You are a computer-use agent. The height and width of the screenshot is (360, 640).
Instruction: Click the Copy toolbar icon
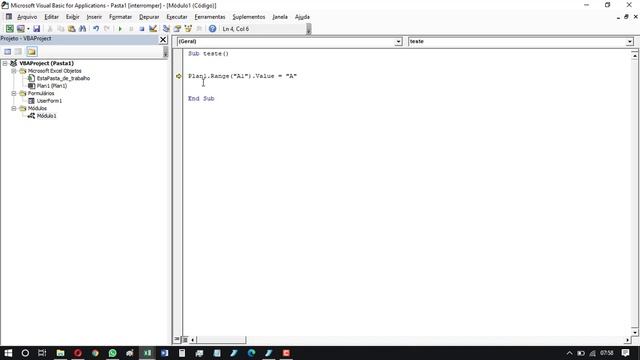click(60, 29)
